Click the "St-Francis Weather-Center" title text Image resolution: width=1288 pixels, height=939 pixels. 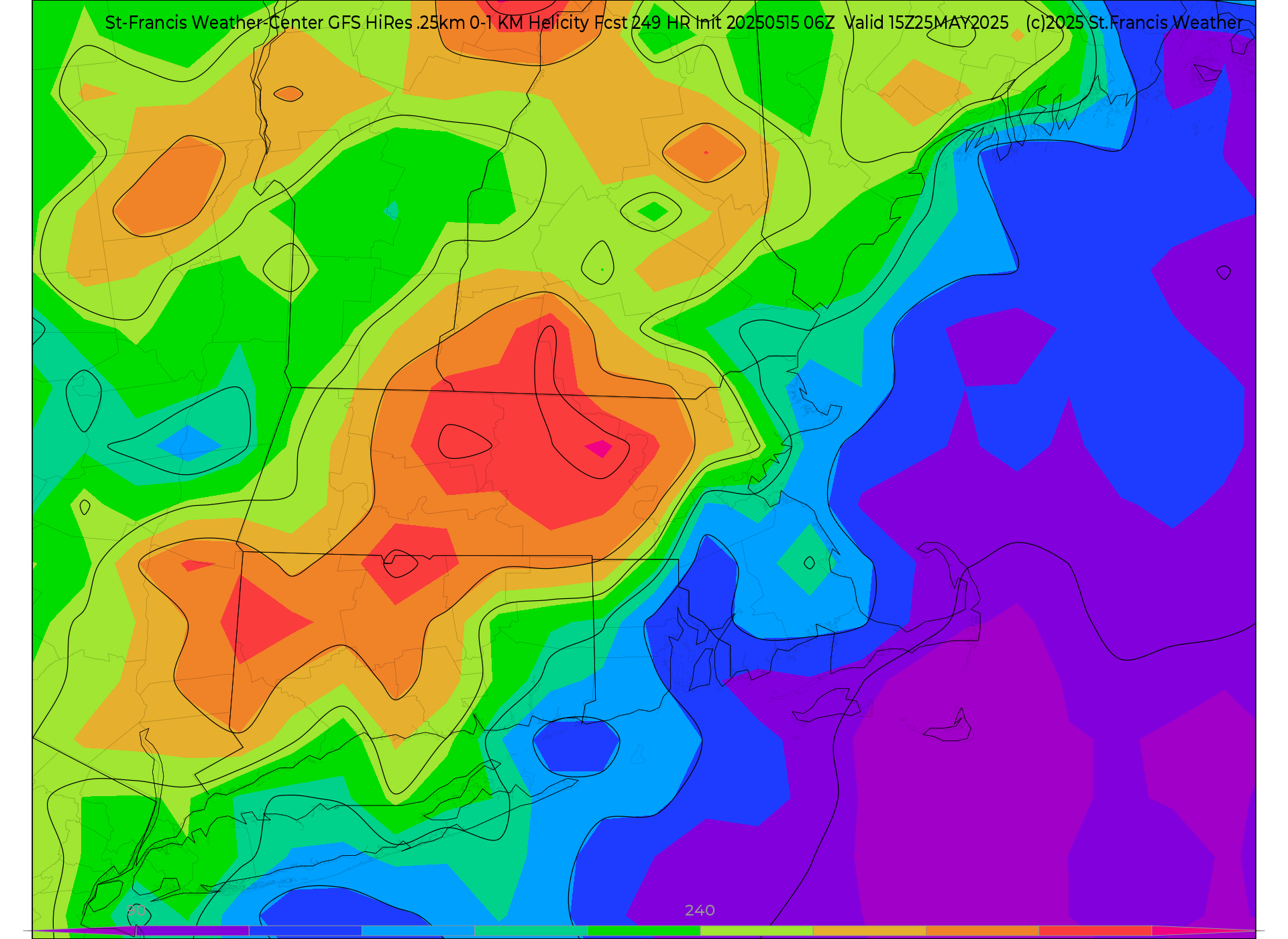pyautogui.click(x=214, y=23)
